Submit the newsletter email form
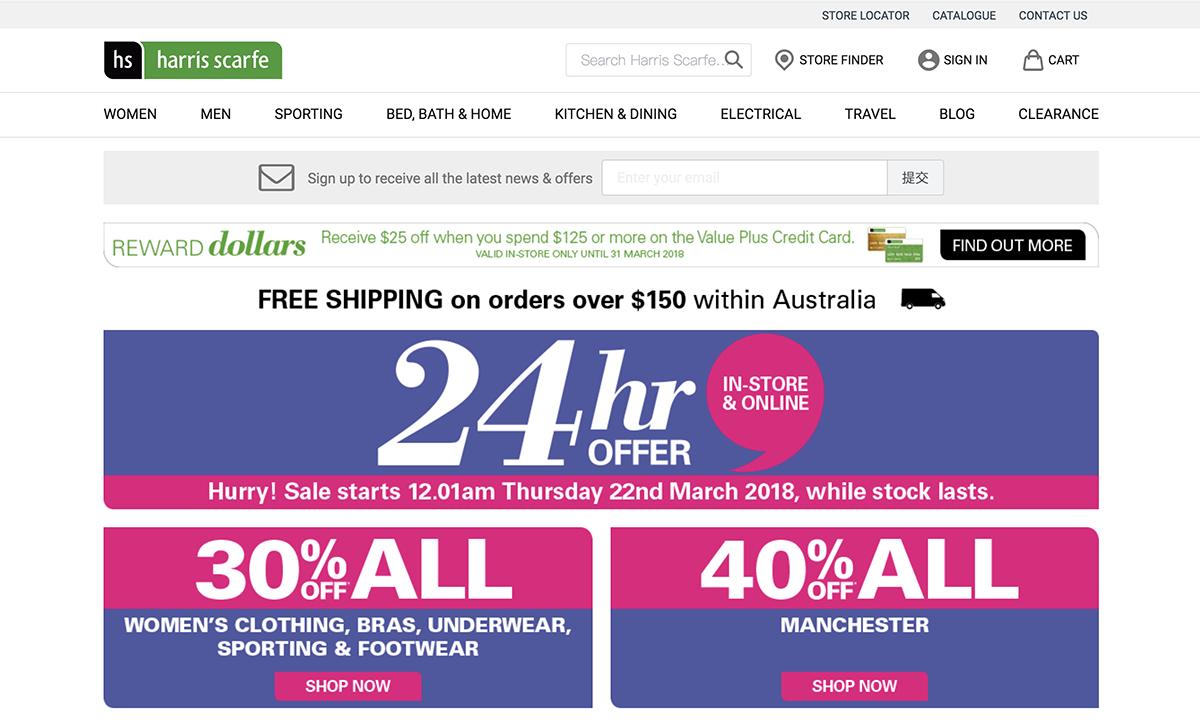This screenshot has width=1200, height=726. point(914,178)
